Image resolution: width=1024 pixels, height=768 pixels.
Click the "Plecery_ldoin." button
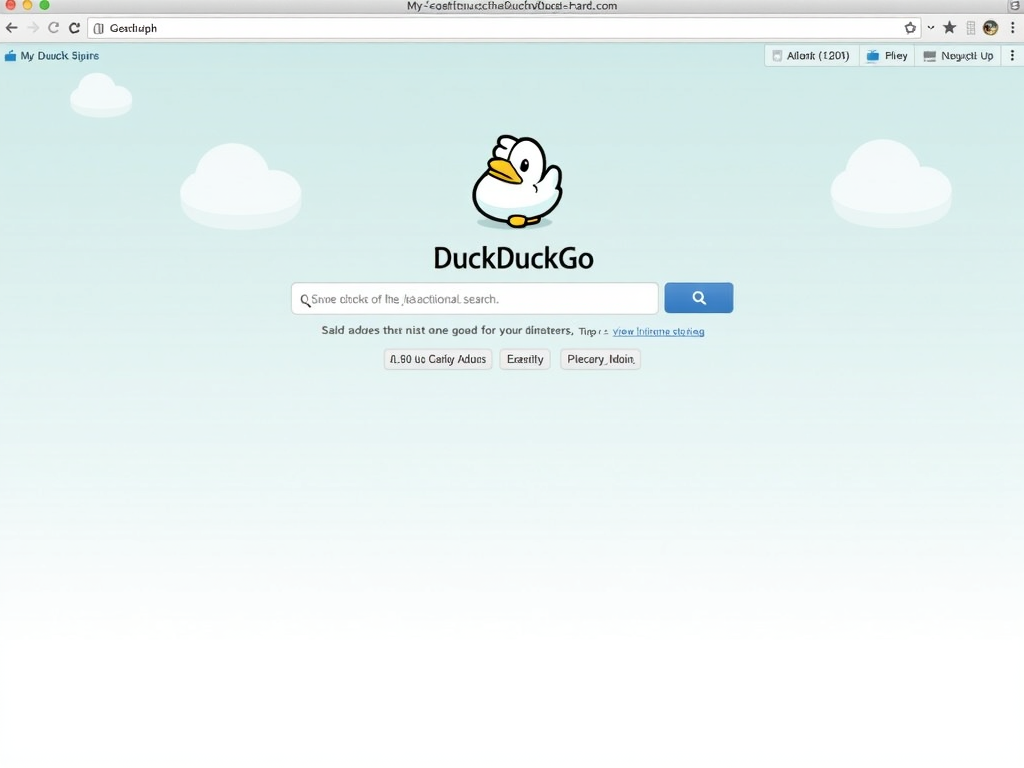tap(600, 359)
